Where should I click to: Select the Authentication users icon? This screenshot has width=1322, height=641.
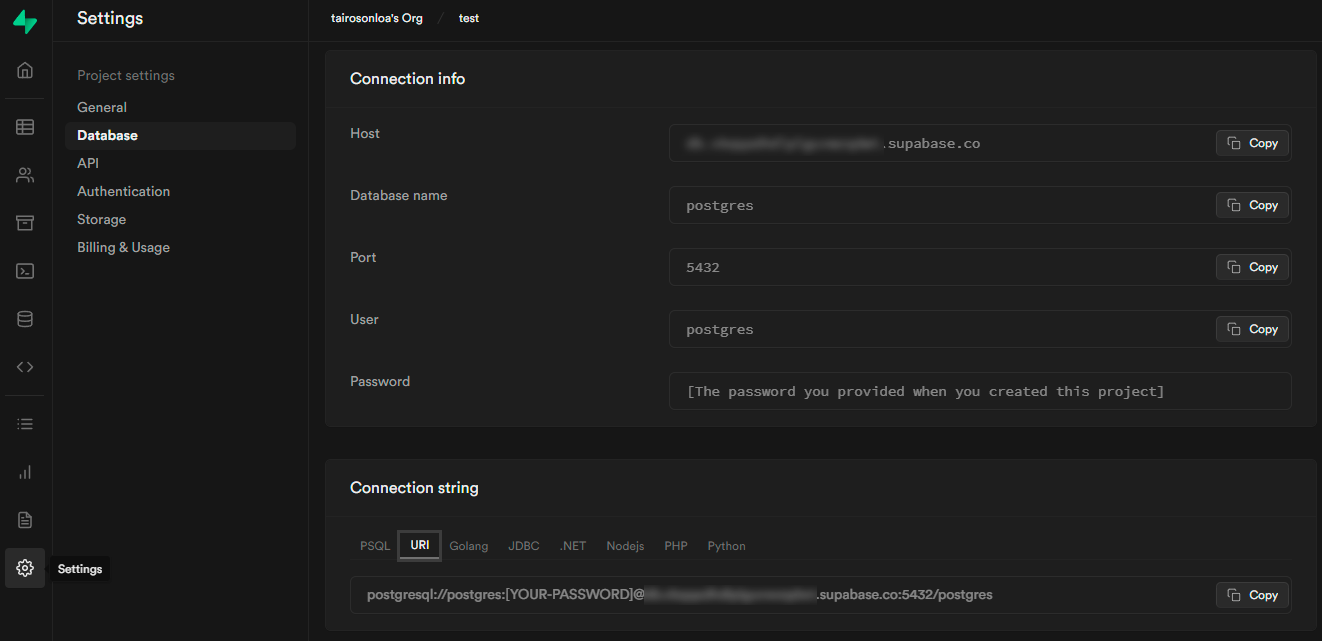24,174
